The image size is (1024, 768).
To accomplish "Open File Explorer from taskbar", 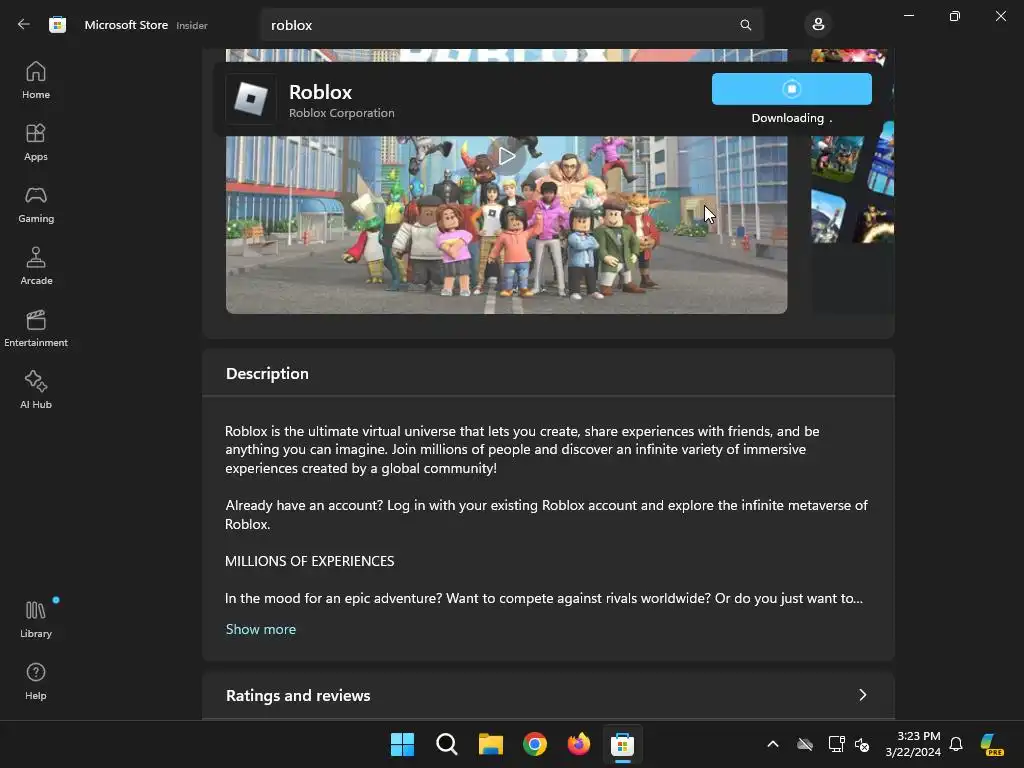I will tap(490, 744).
